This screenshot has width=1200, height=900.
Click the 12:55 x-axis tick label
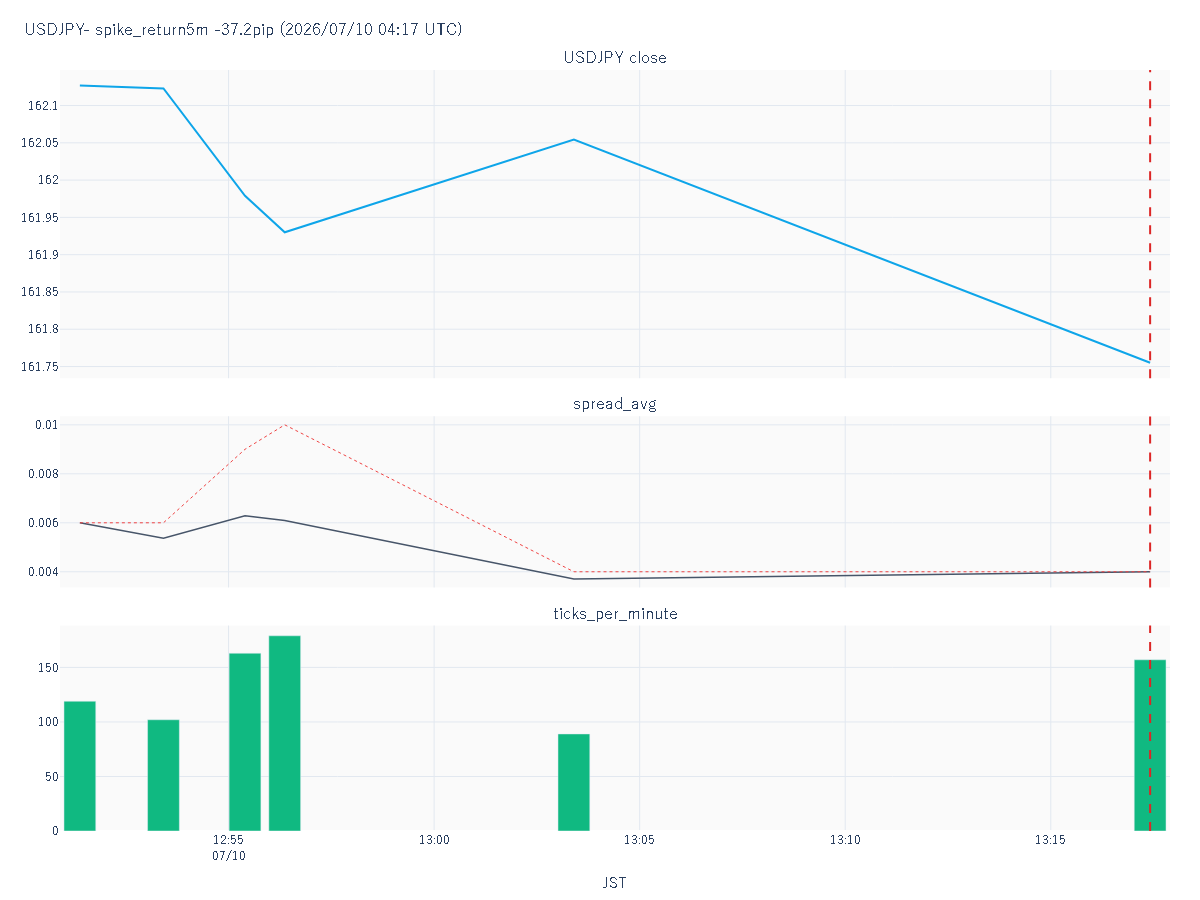(x=229, y=841)
